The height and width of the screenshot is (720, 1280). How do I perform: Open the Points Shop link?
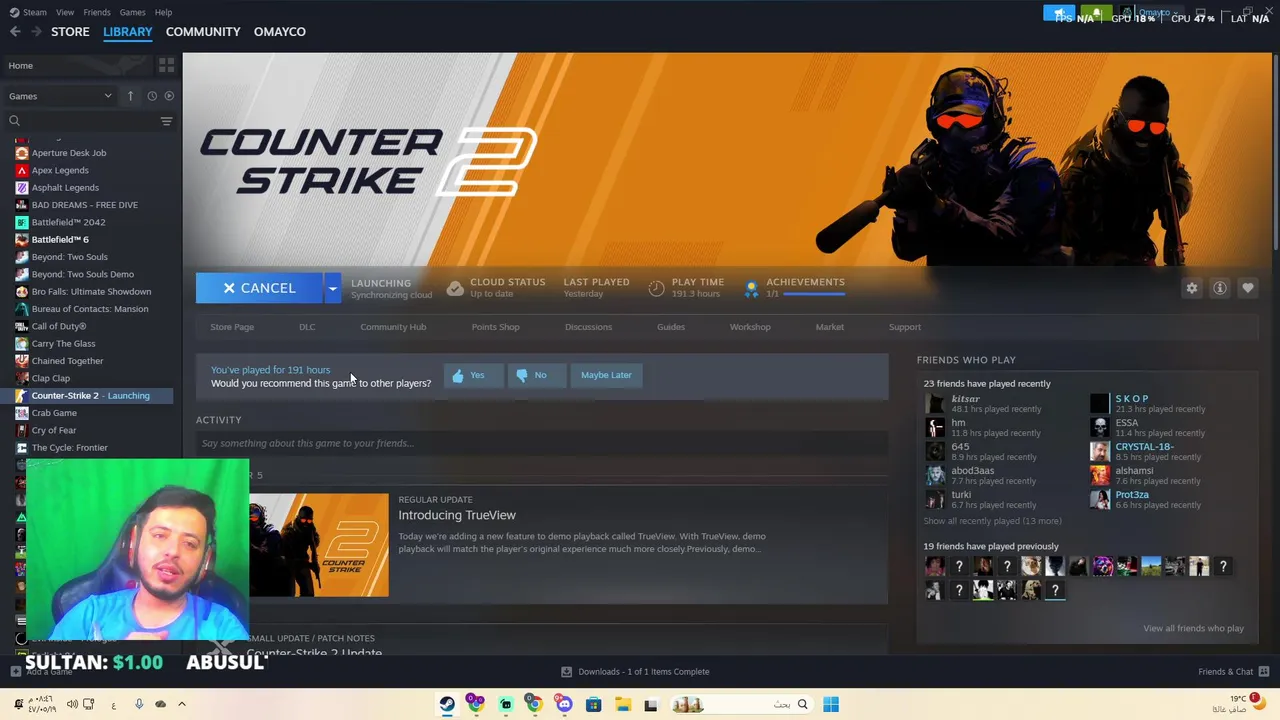pyautogui.click(x=495, y=327)
